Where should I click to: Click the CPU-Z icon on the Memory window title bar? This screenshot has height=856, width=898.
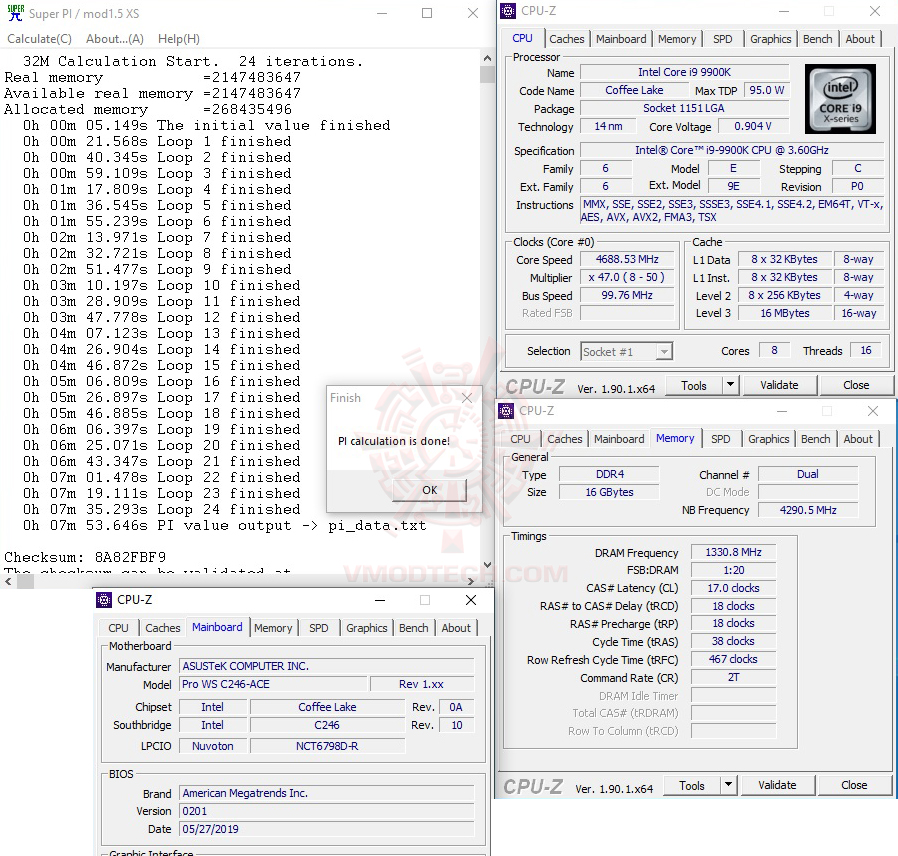click(505, 411)
